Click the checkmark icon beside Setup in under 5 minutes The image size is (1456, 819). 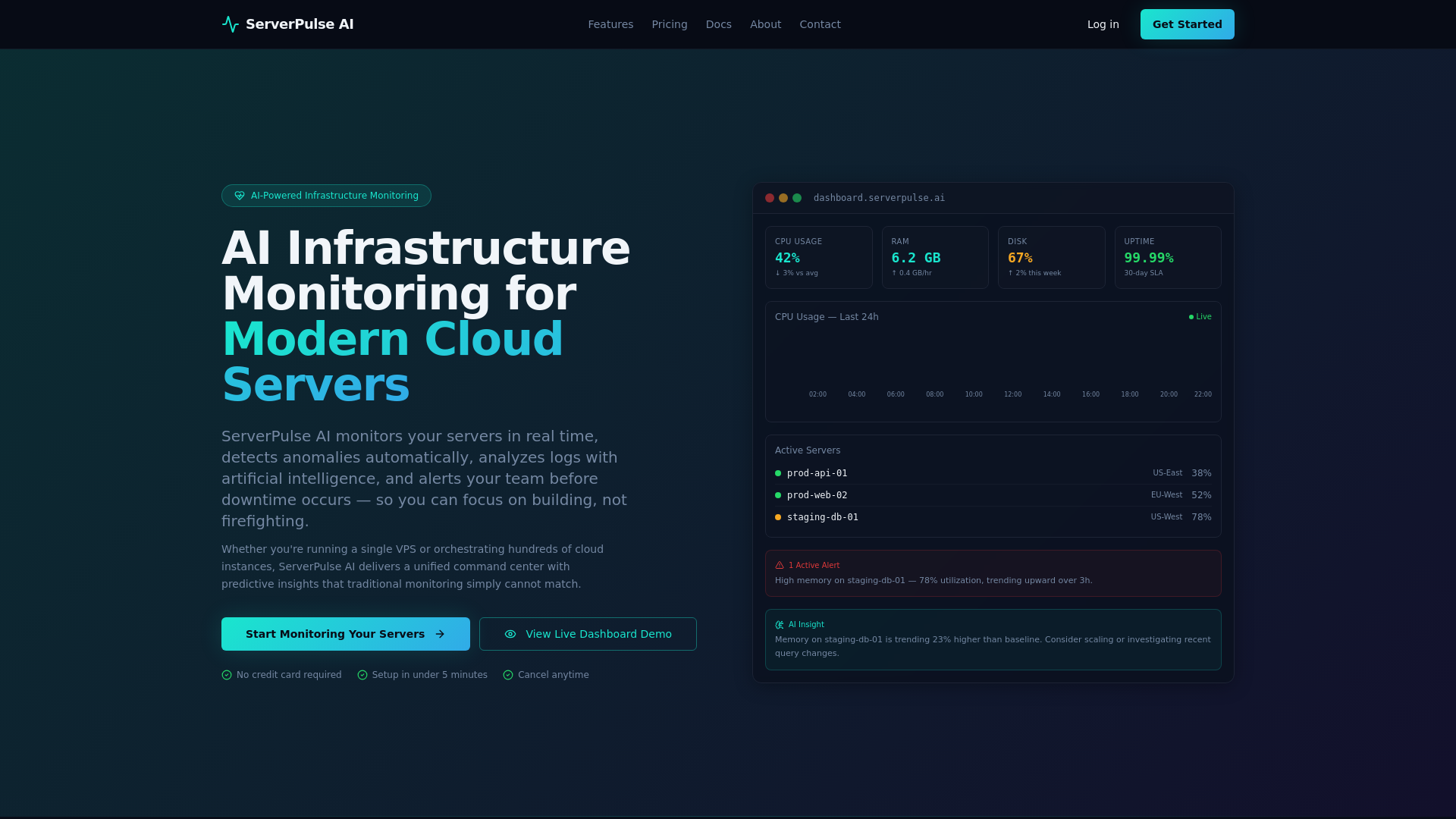[x=362, y=675]
